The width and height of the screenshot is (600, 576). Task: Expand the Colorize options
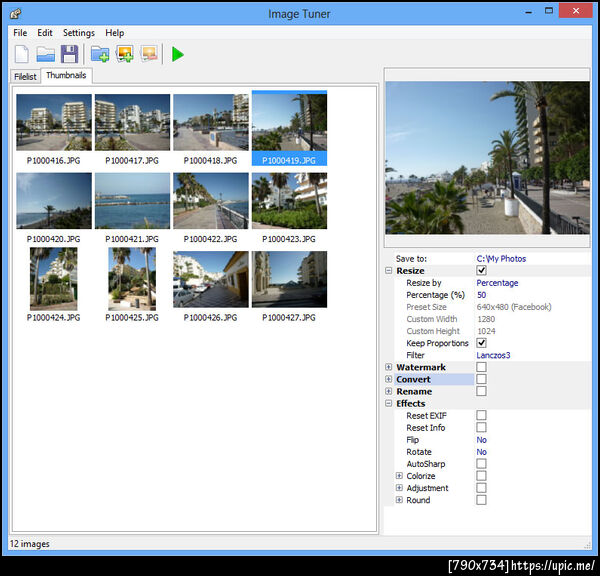(x=399, y=476)
